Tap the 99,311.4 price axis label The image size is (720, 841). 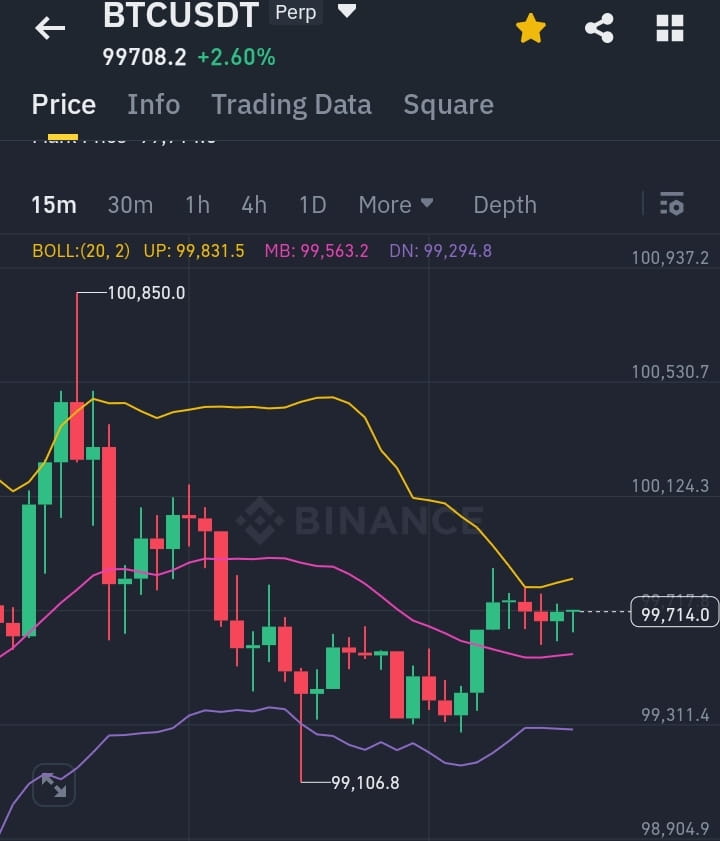tap(675, 714)
